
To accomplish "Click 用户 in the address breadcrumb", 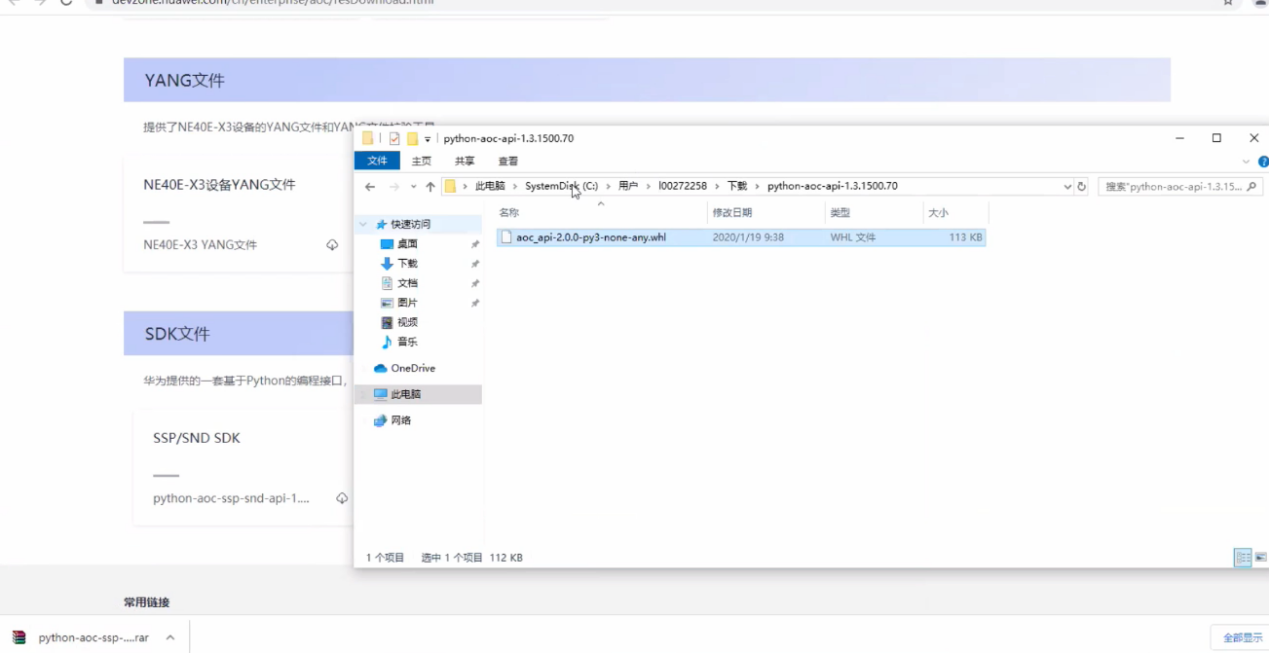I will tap(628, 186).
